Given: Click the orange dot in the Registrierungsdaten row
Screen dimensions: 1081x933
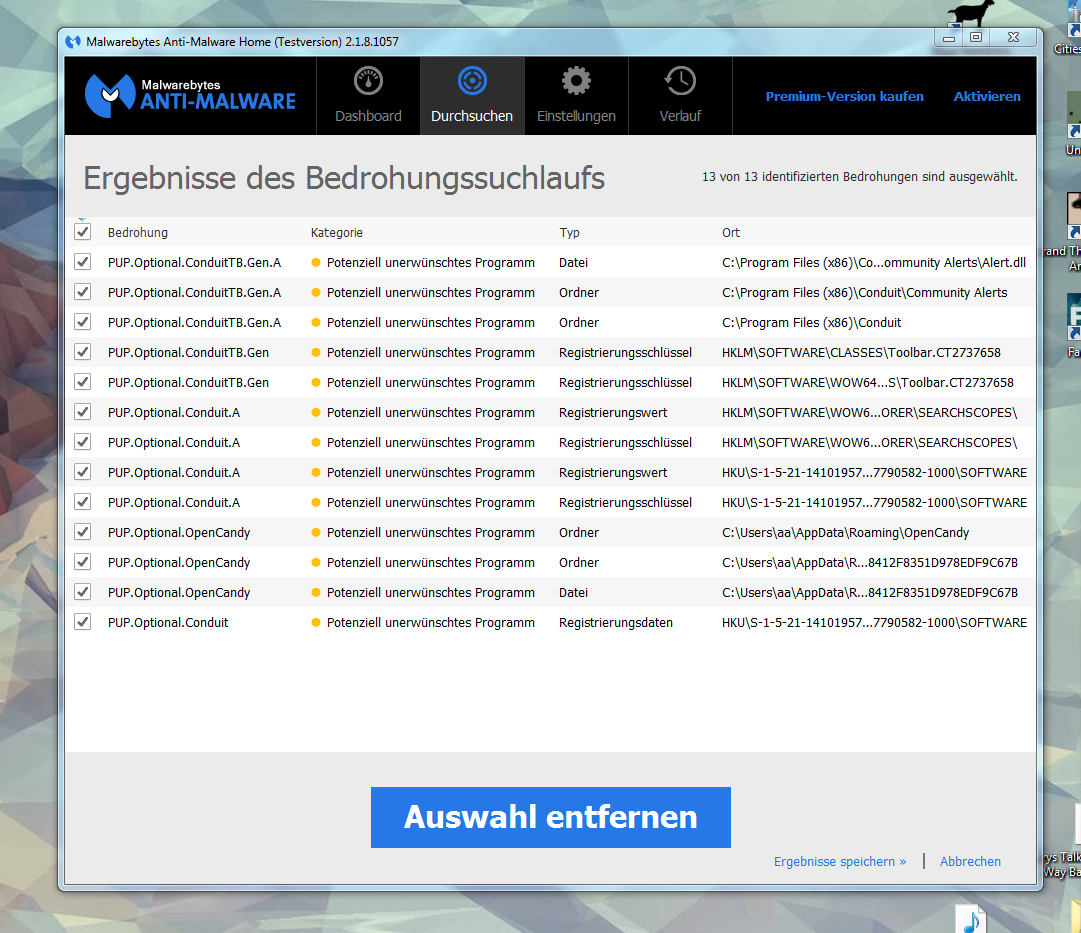Looking at the screenshot, I should point(316,622).
